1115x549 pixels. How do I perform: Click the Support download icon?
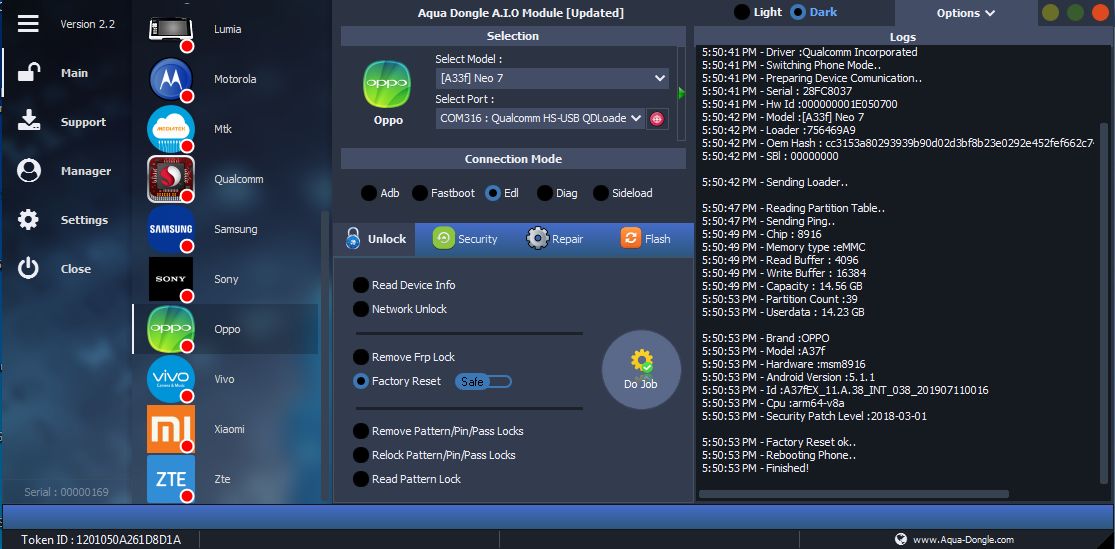[28, 122]
